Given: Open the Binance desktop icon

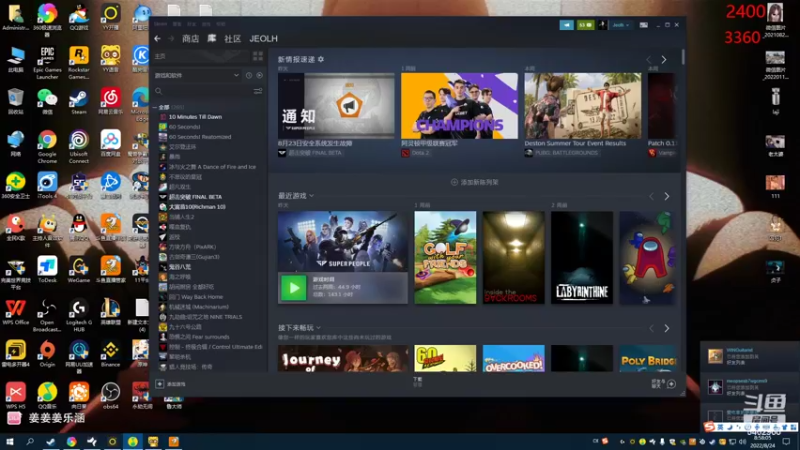Looking at the screenshot, I should 110,354.
